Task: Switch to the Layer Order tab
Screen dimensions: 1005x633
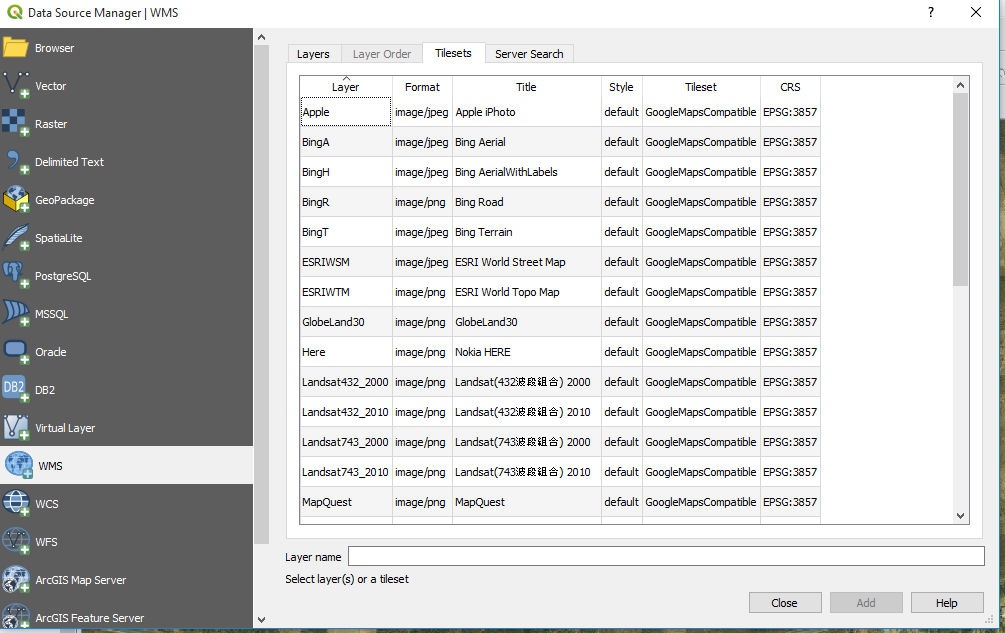Action: 381,53
